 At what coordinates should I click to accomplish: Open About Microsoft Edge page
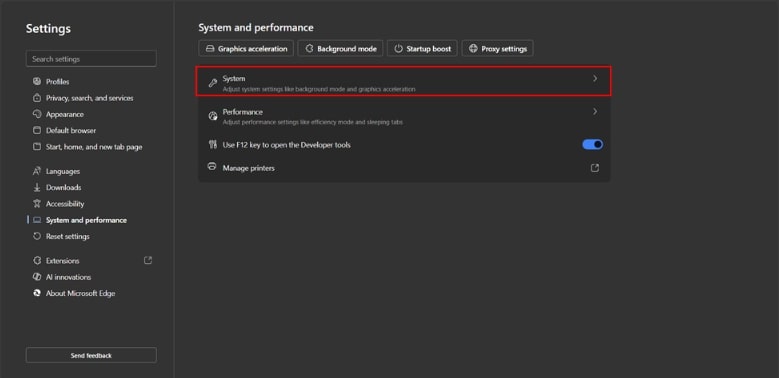click(x=81, y=293)
